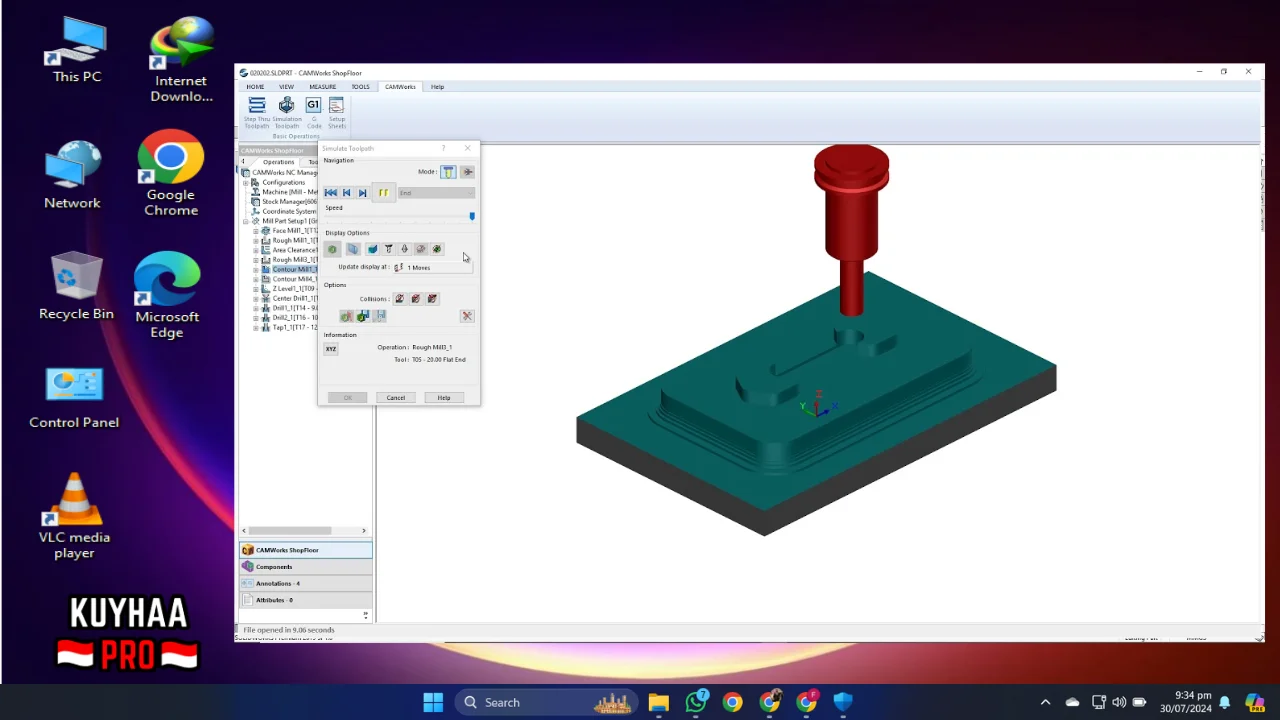The width and height of the screenshot is (1280, 720).
Task: Toggle blue fixture display option icon
Action: (372, 249)
